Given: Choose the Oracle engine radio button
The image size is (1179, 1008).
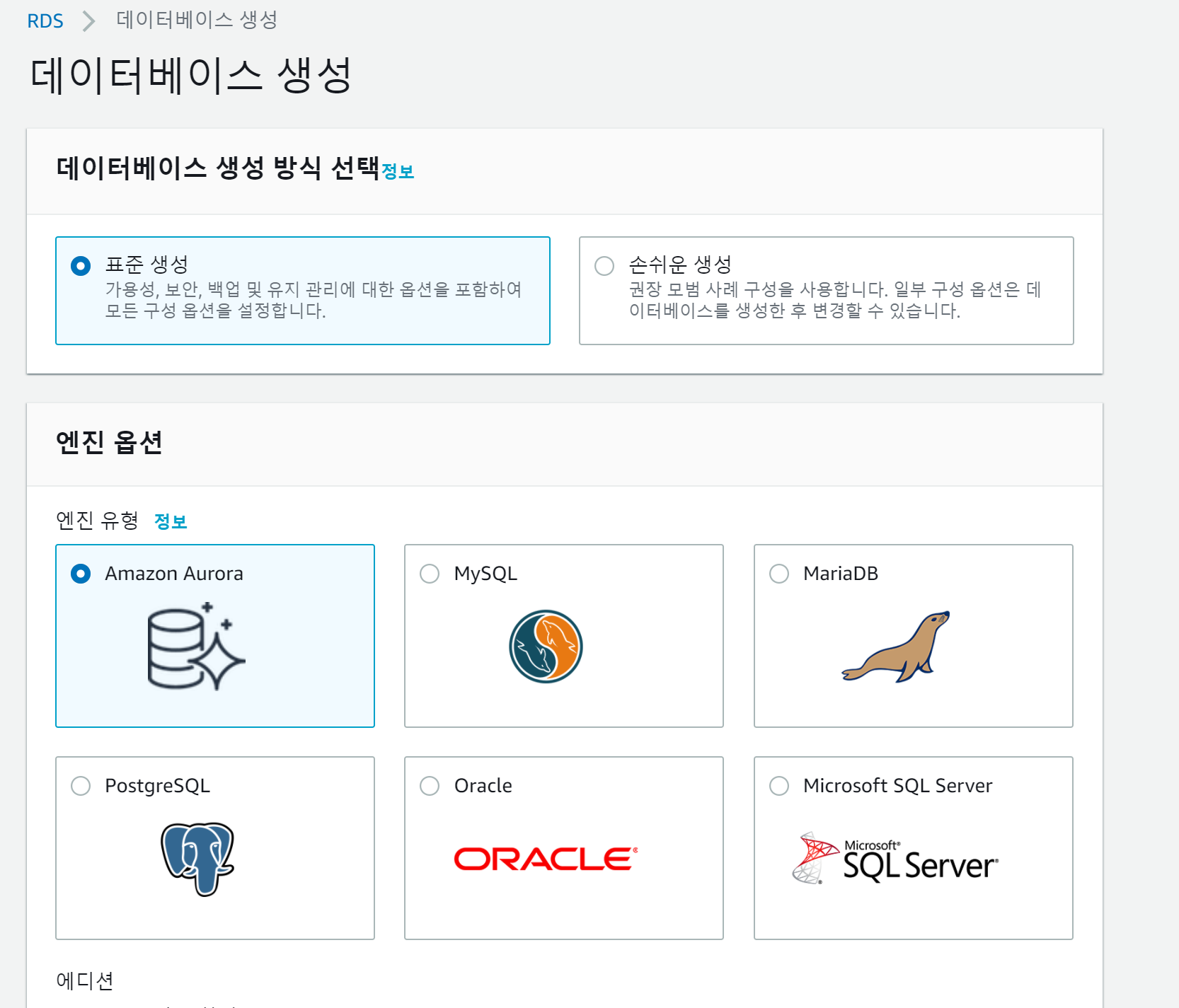Looking at the screenshot, I should pos(430,786).
